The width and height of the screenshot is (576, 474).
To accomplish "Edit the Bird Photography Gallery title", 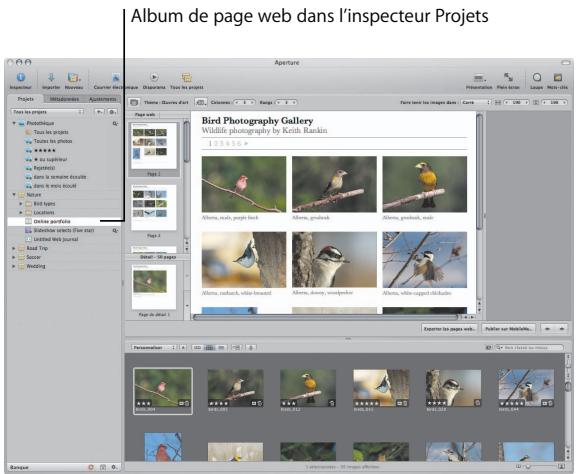I will (x=257, y=121).
